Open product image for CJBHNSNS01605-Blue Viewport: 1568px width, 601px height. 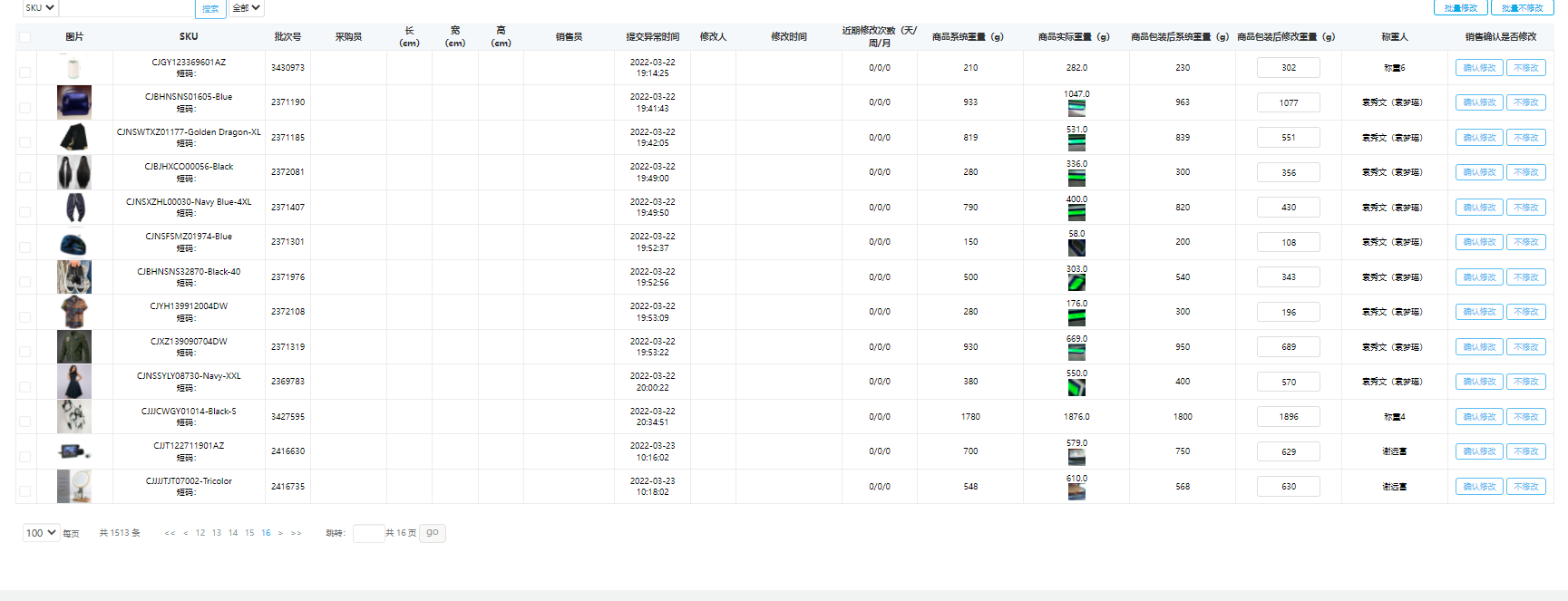coord(73,102)
